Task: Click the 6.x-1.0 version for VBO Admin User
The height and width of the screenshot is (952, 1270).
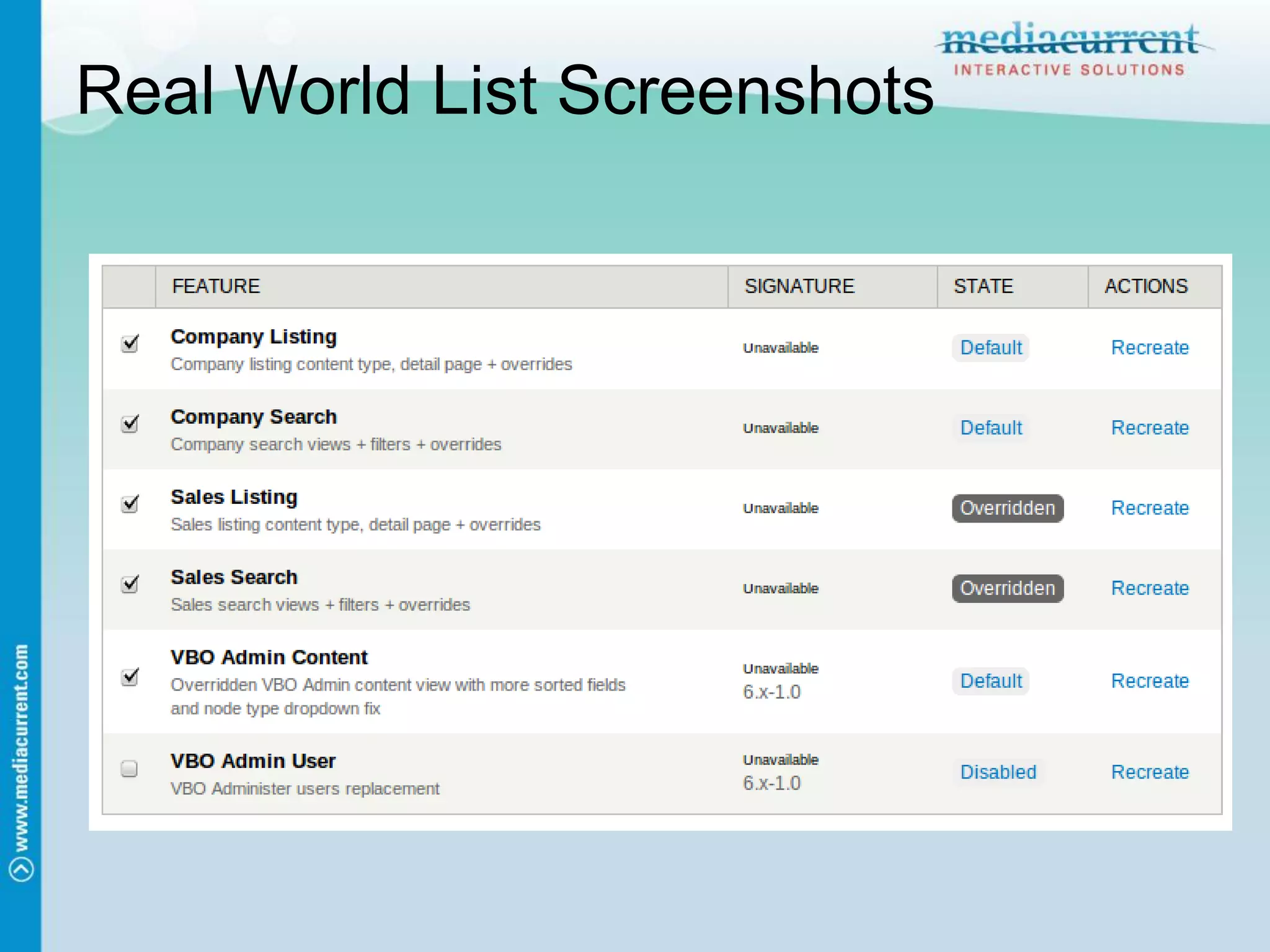Action: [x=772, y=783]
